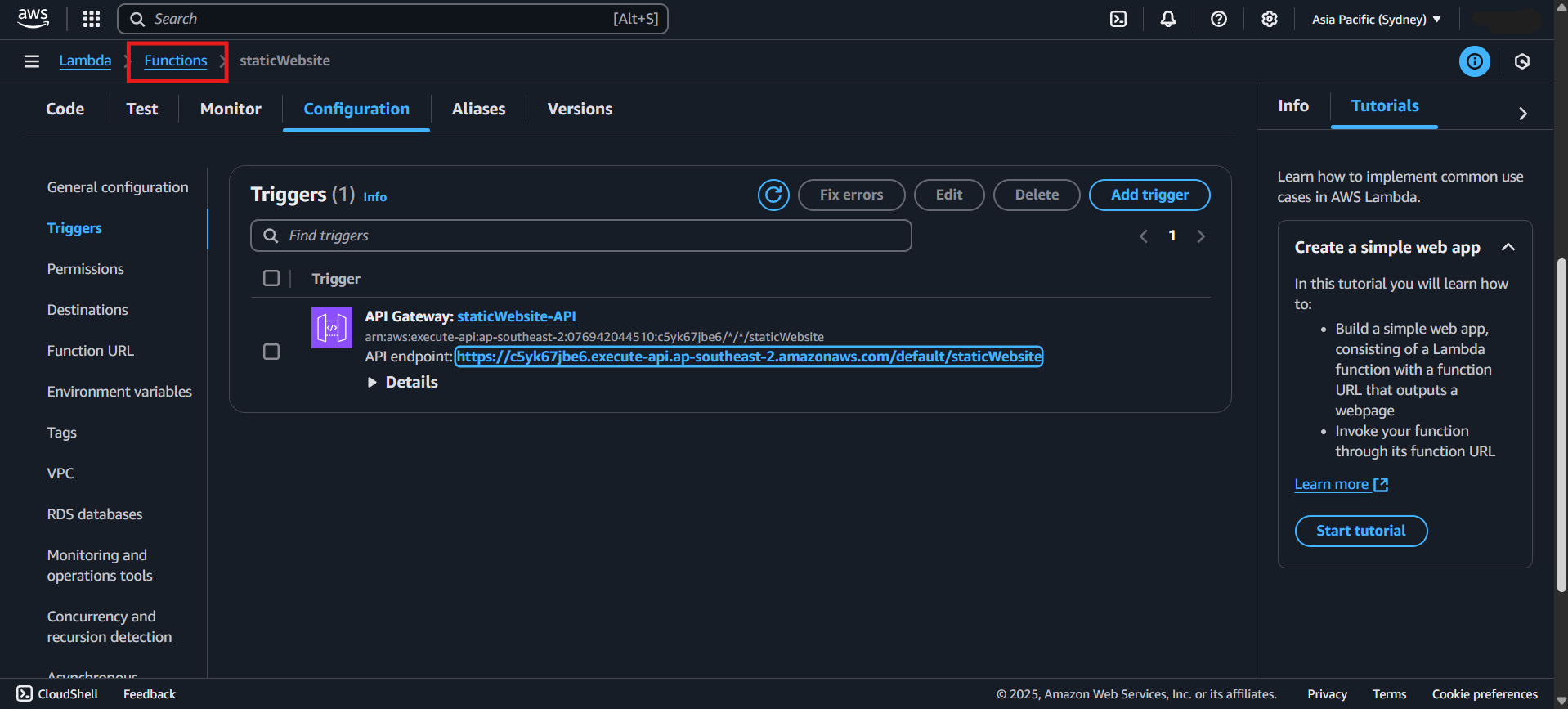Click the blue info panel icon
Viewport: 1568px width, 709px height.
pos(1475,61)
